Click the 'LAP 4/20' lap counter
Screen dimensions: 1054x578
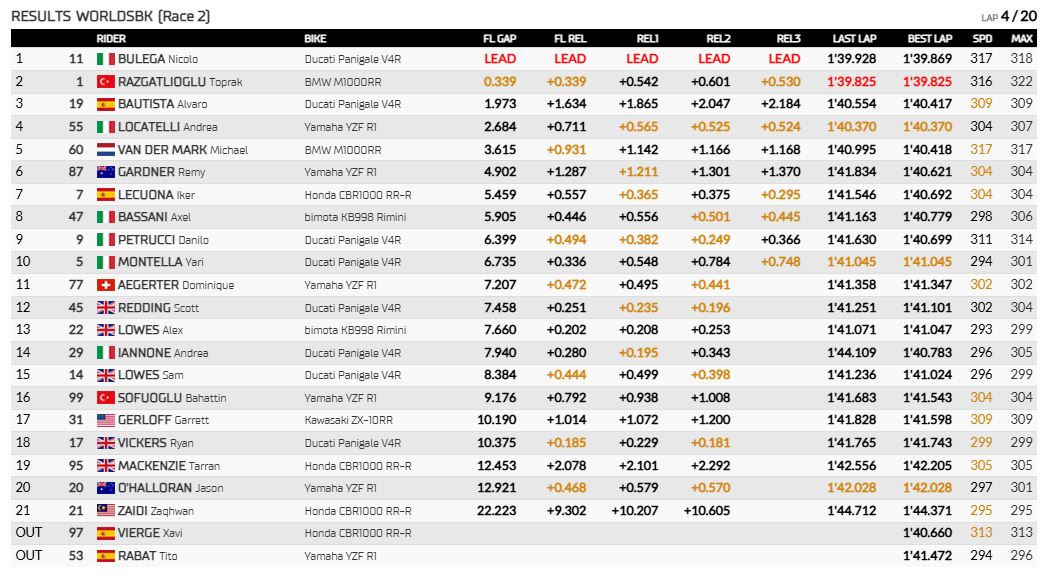coord(1009,16)
